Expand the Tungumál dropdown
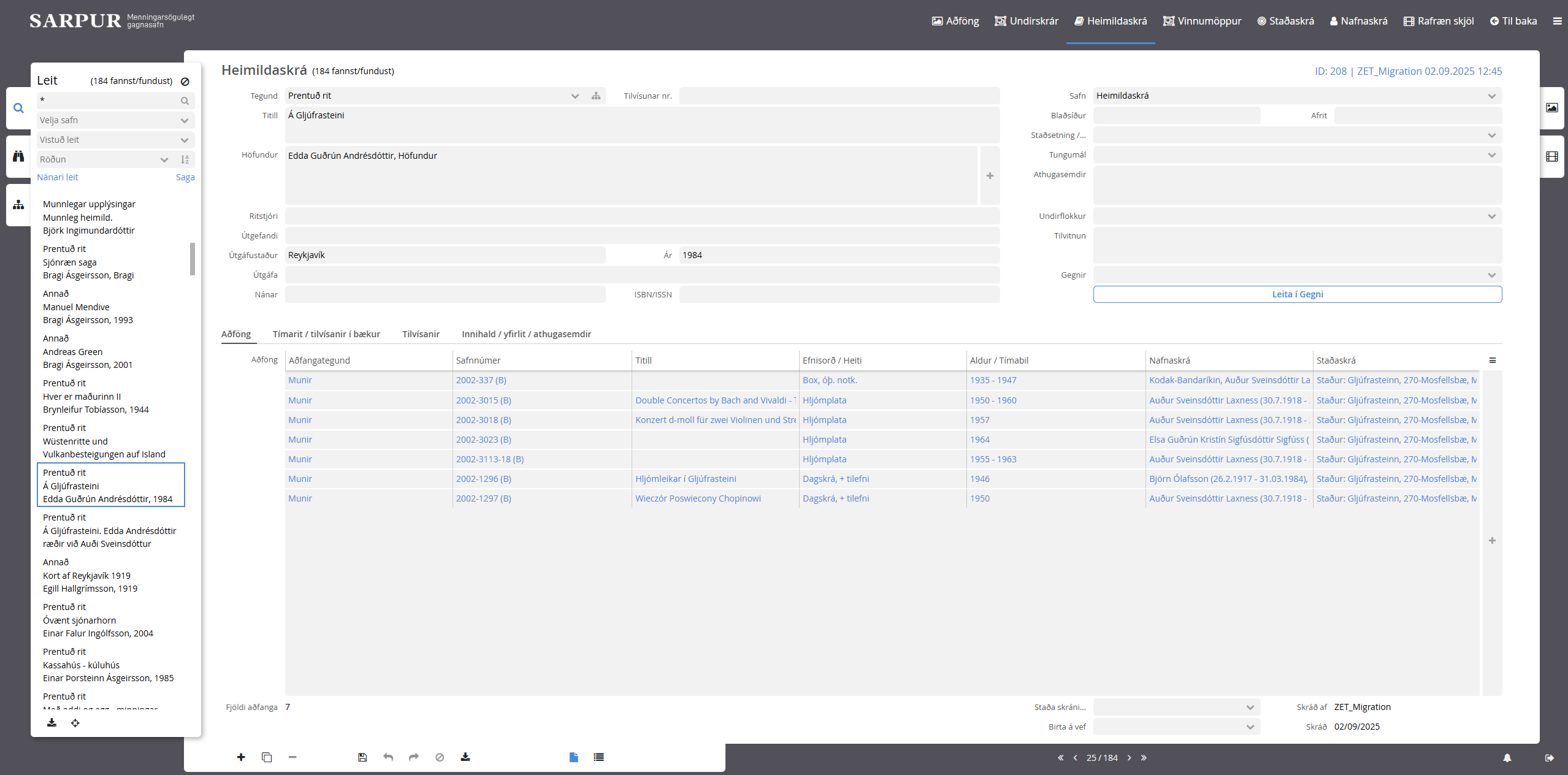Screen dimensions: 1568x775 (x=1297, y=155)
